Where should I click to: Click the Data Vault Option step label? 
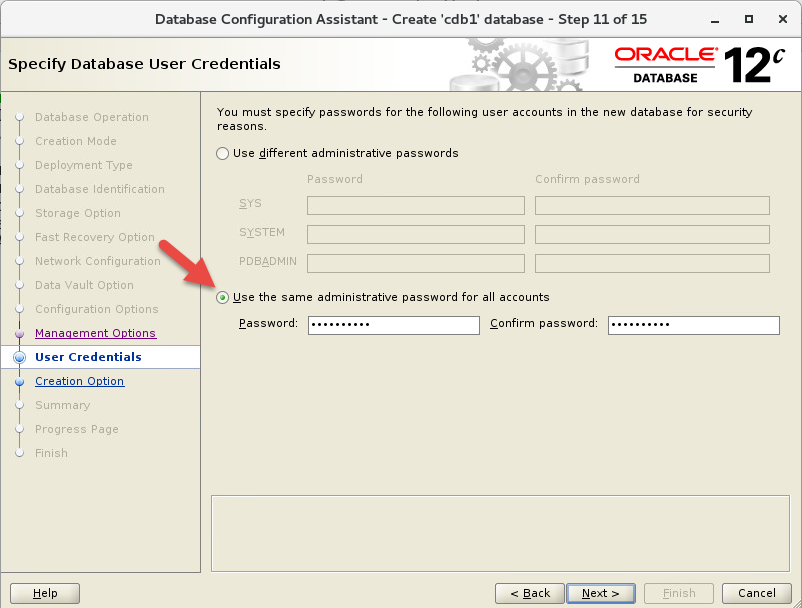[x=84, y=285]
